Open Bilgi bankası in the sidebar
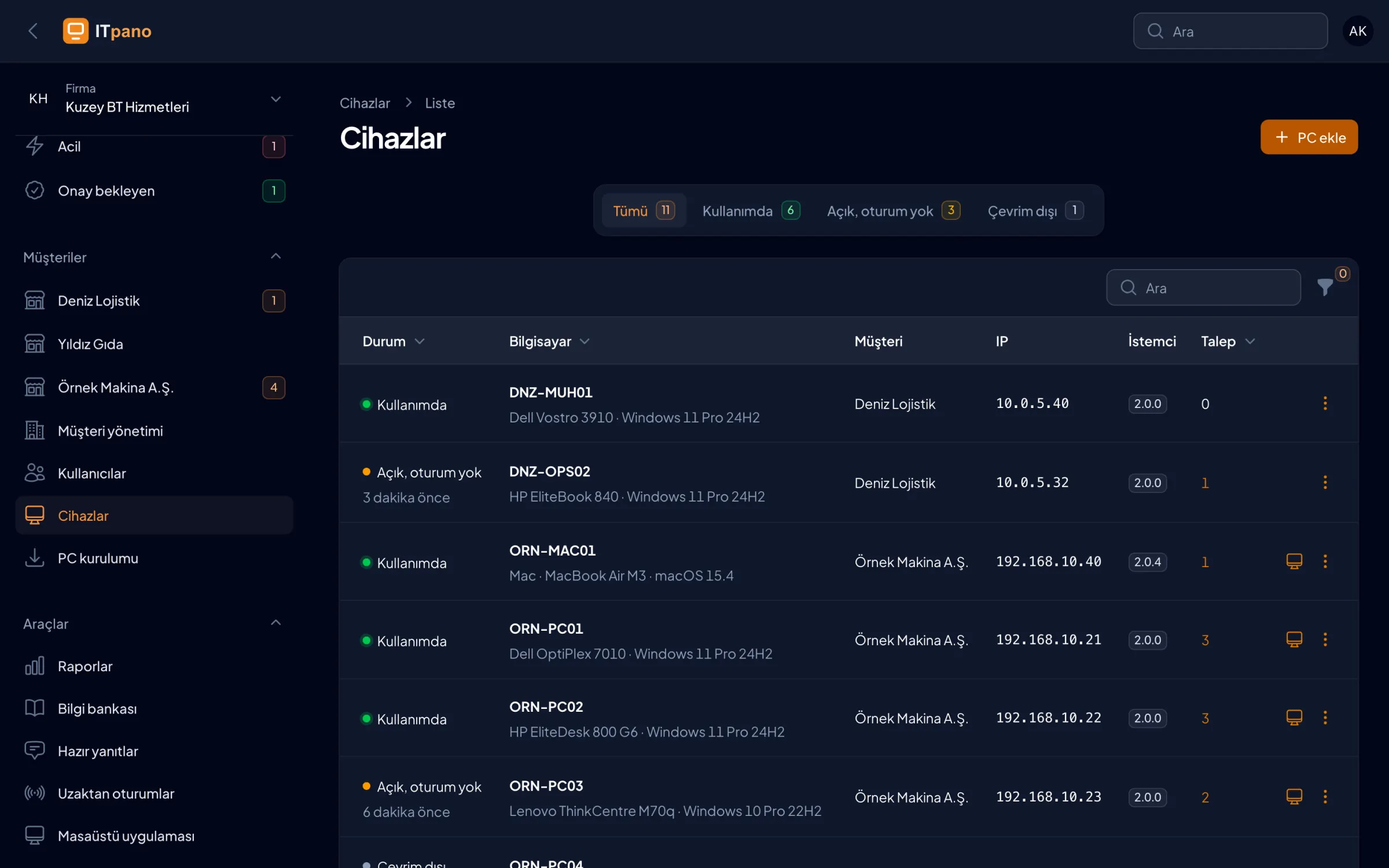Viewport: 1389px width, 868px height. click(x=154, y=709)
